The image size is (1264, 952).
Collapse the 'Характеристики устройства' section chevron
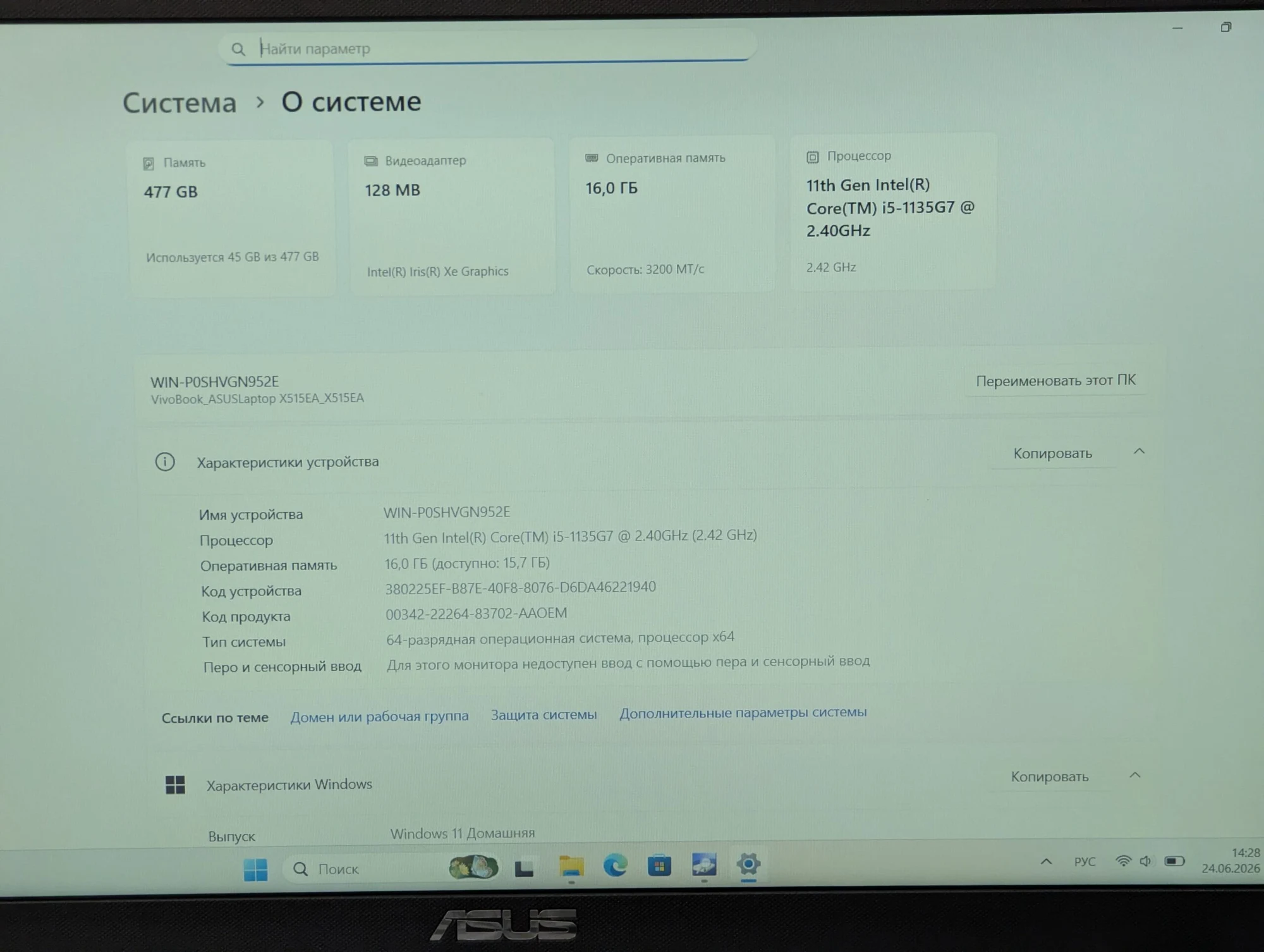pyautogui.click(x=1139, y=451)
